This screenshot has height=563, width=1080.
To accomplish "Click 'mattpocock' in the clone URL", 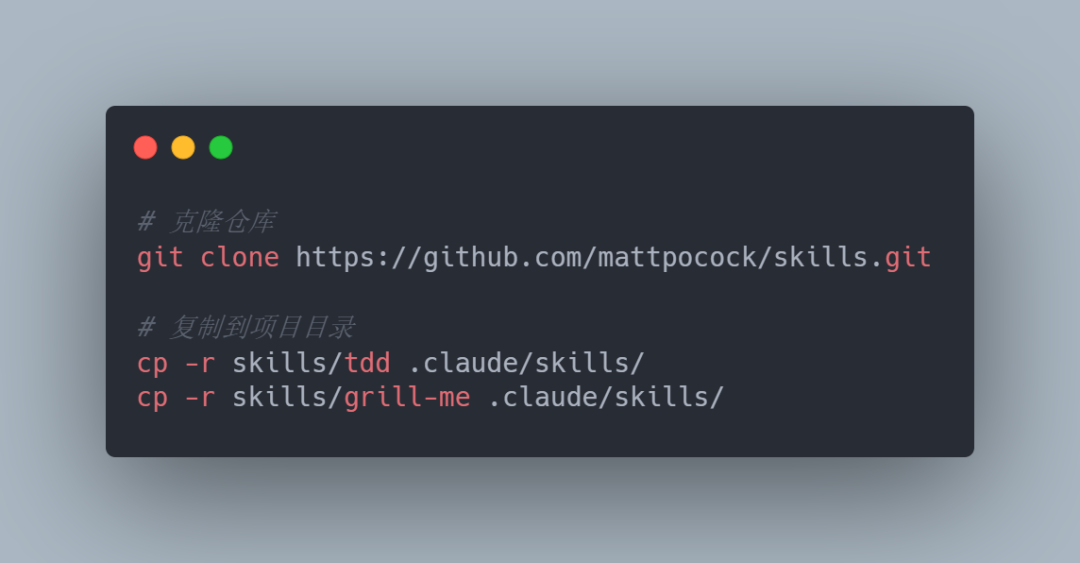I will 677,258.
